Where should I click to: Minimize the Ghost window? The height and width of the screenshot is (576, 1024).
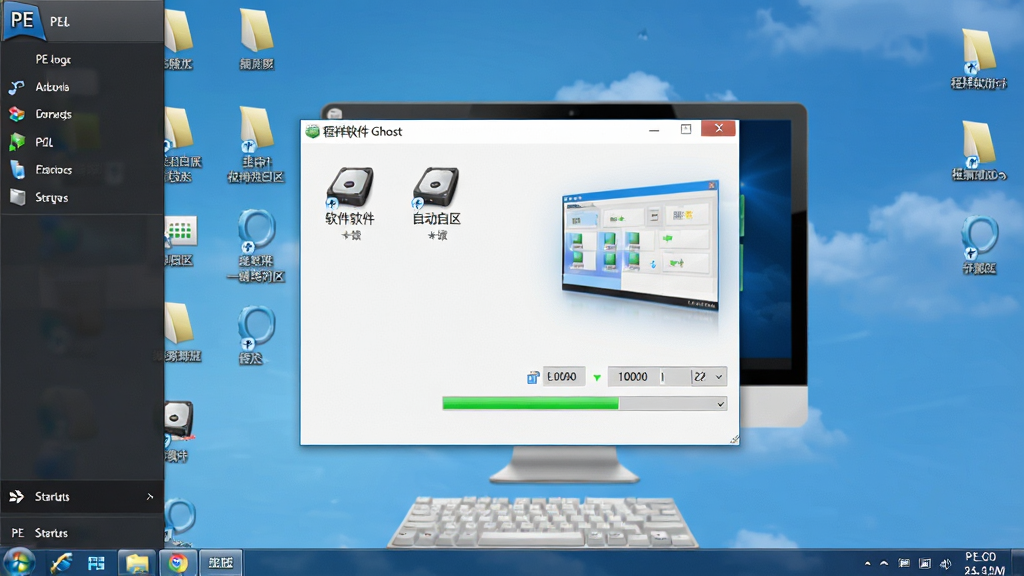[654, 129]
